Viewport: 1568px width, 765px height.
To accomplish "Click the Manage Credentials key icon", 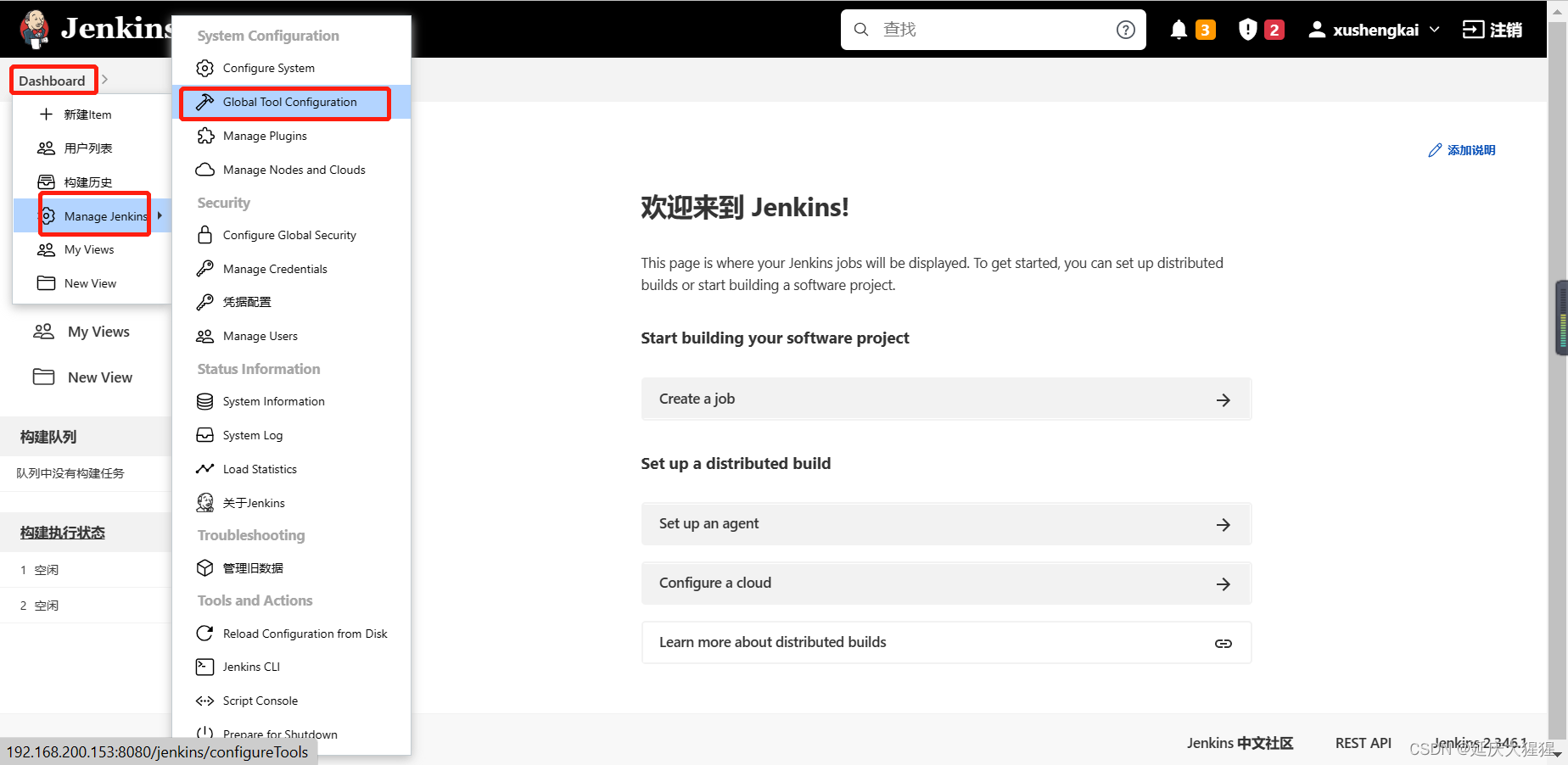I will 204,269.
